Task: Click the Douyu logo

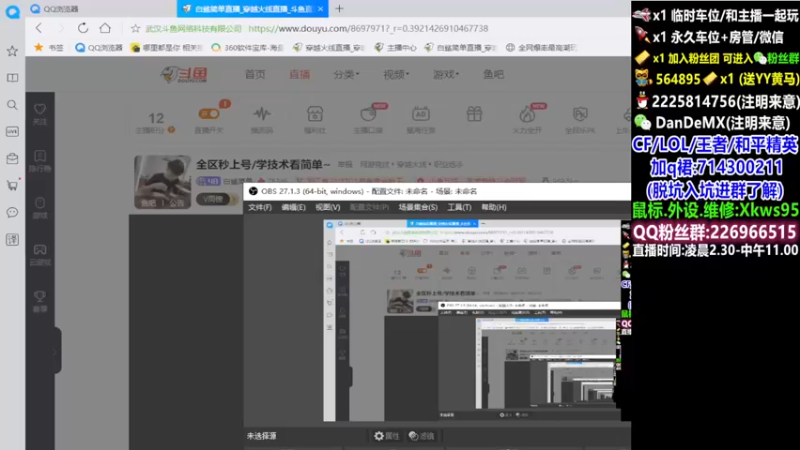Action: click(184, 74)
